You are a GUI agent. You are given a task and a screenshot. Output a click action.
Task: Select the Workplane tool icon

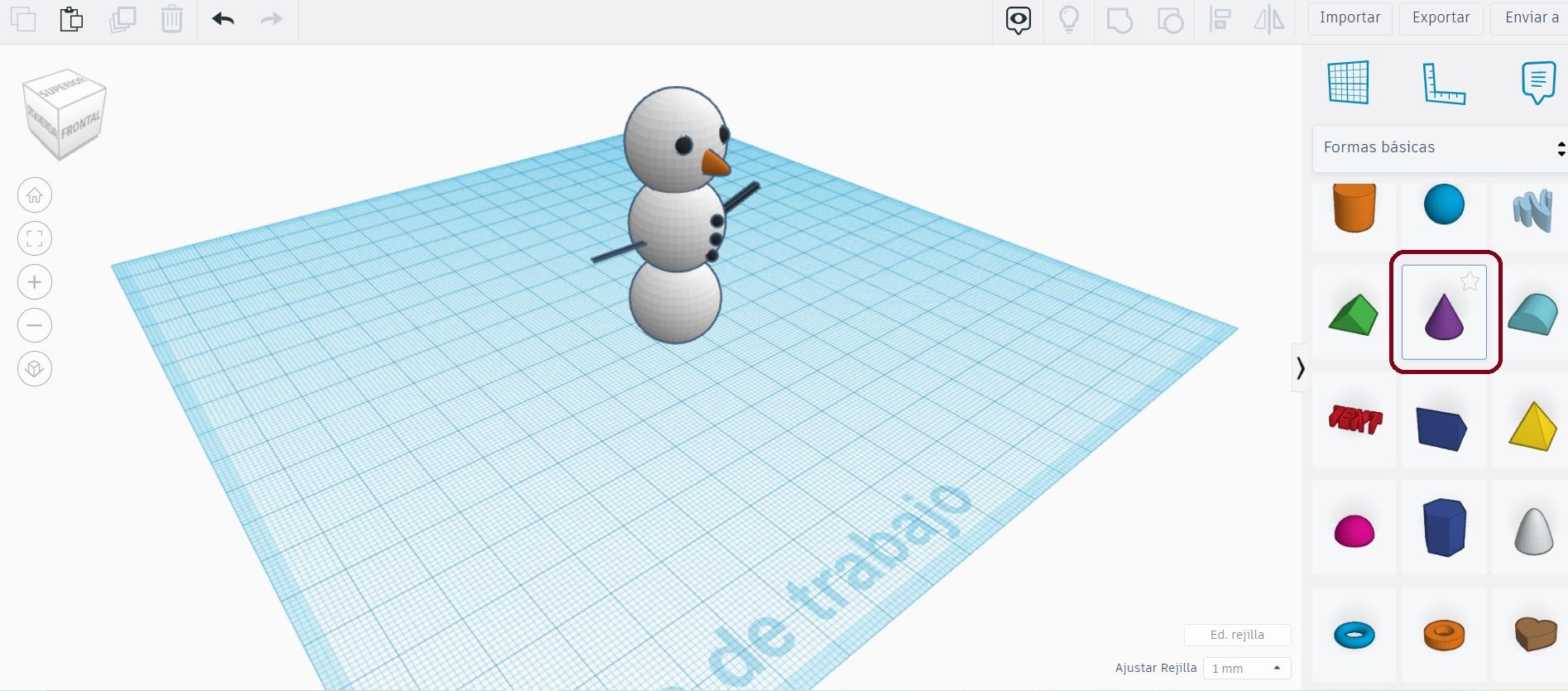1349,83
